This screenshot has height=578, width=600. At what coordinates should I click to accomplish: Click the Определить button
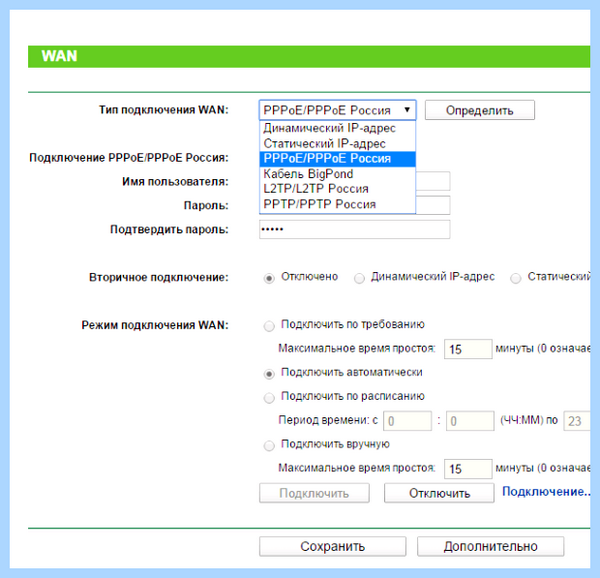pyautogui.click(x=479, y=110)
